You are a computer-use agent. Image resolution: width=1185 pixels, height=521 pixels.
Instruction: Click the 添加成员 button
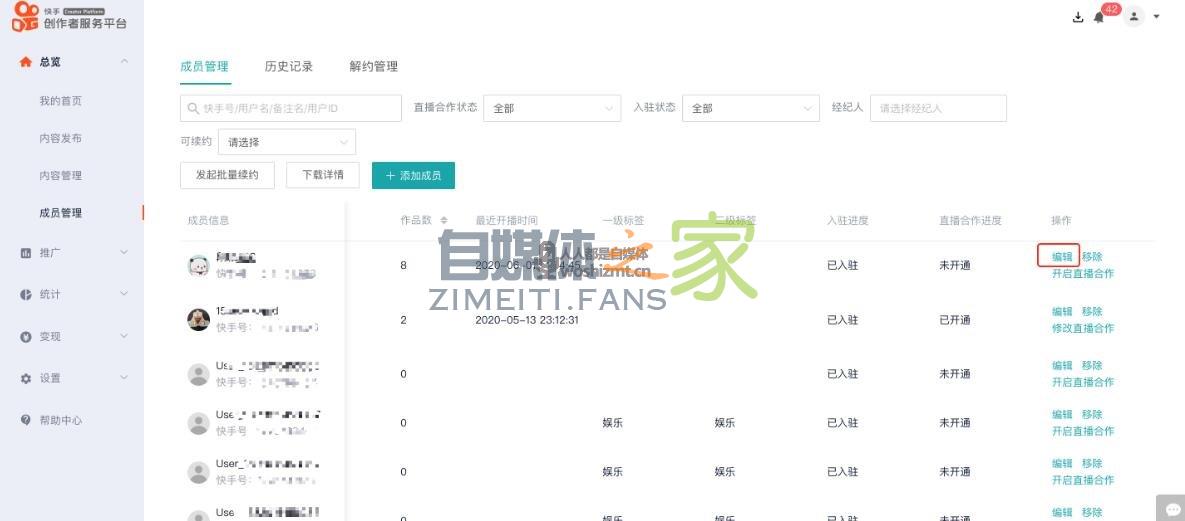coord(413,175)
